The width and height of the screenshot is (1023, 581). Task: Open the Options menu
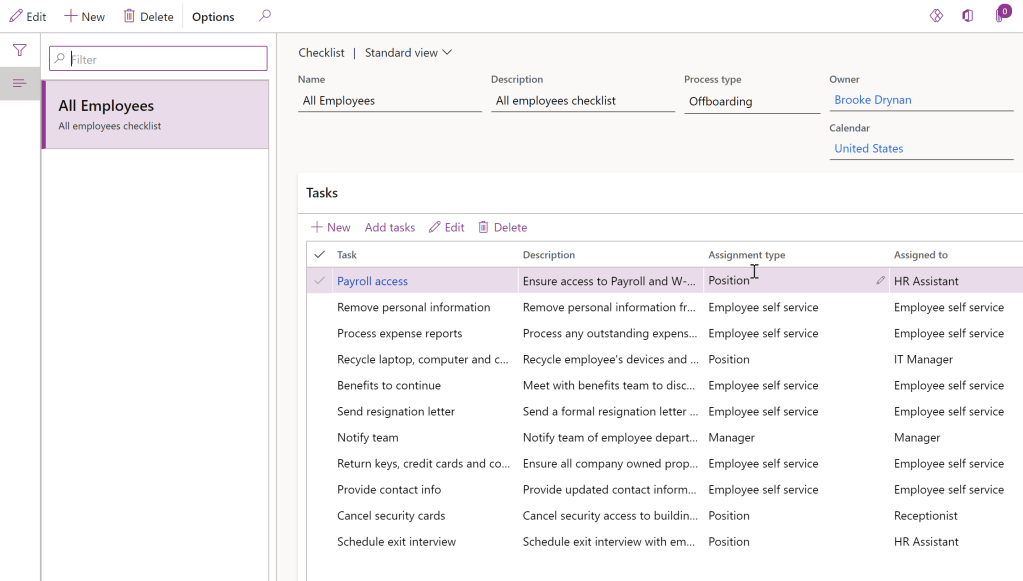[x=213, y=16]
